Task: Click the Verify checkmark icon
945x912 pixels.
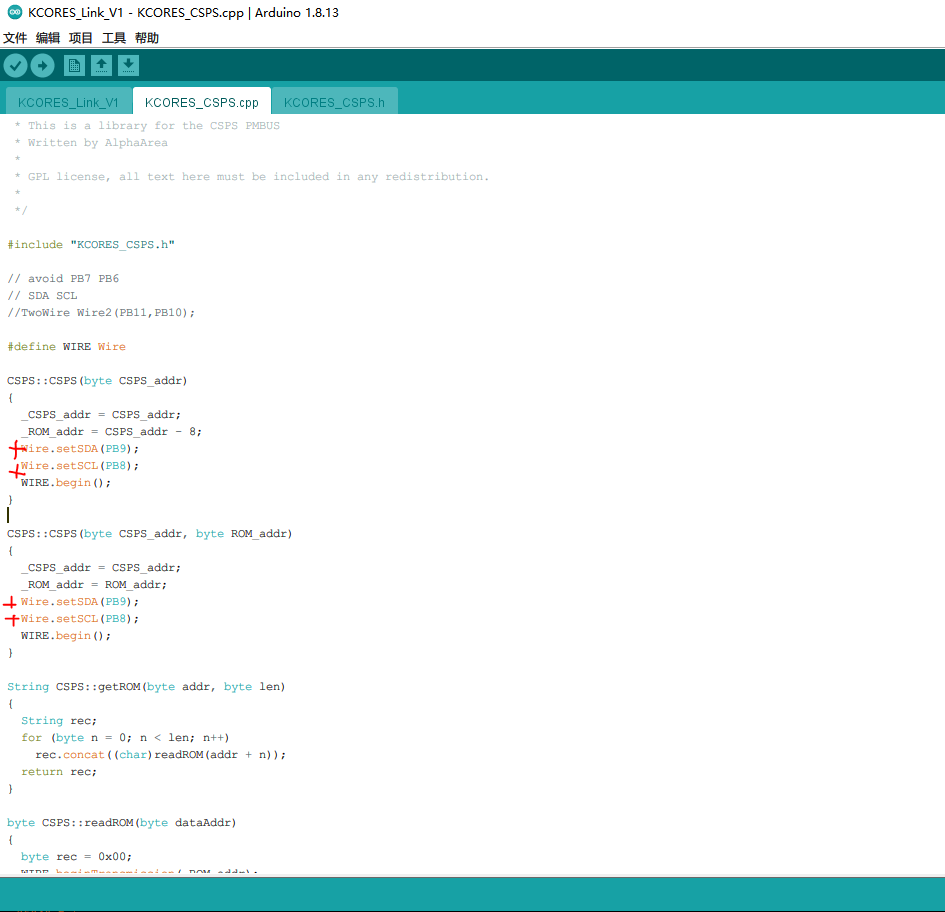Action: point(15,64)
